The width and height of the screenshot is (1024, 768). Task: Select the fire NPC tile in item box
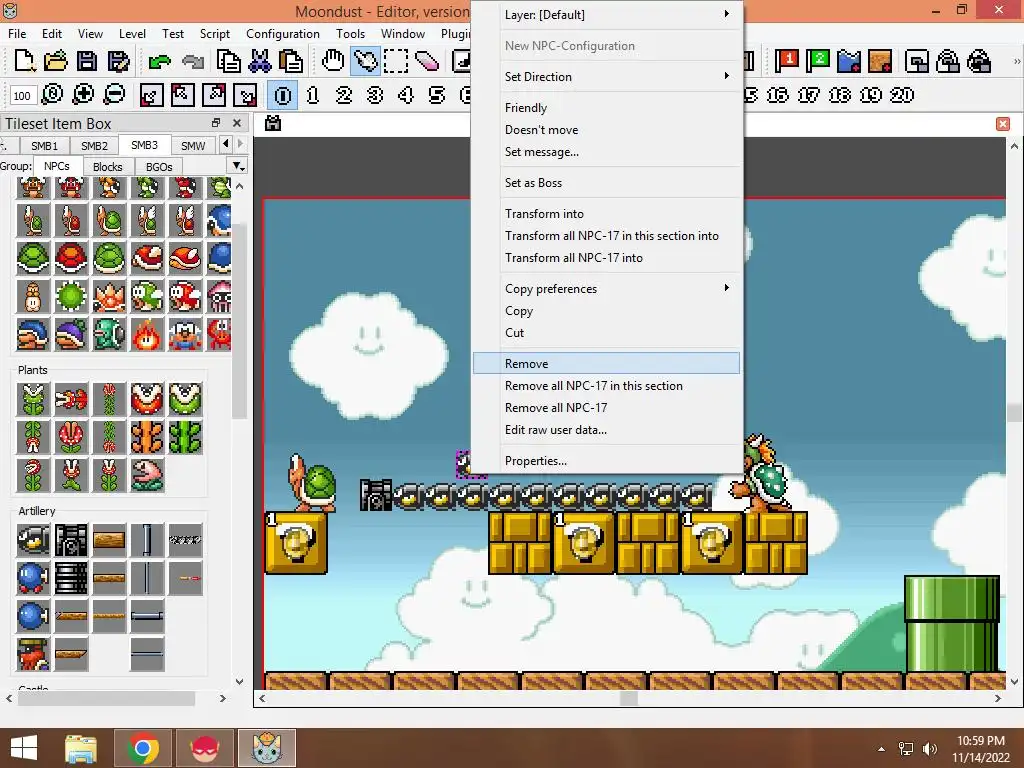pyautogui.click(x=147, y=334)
